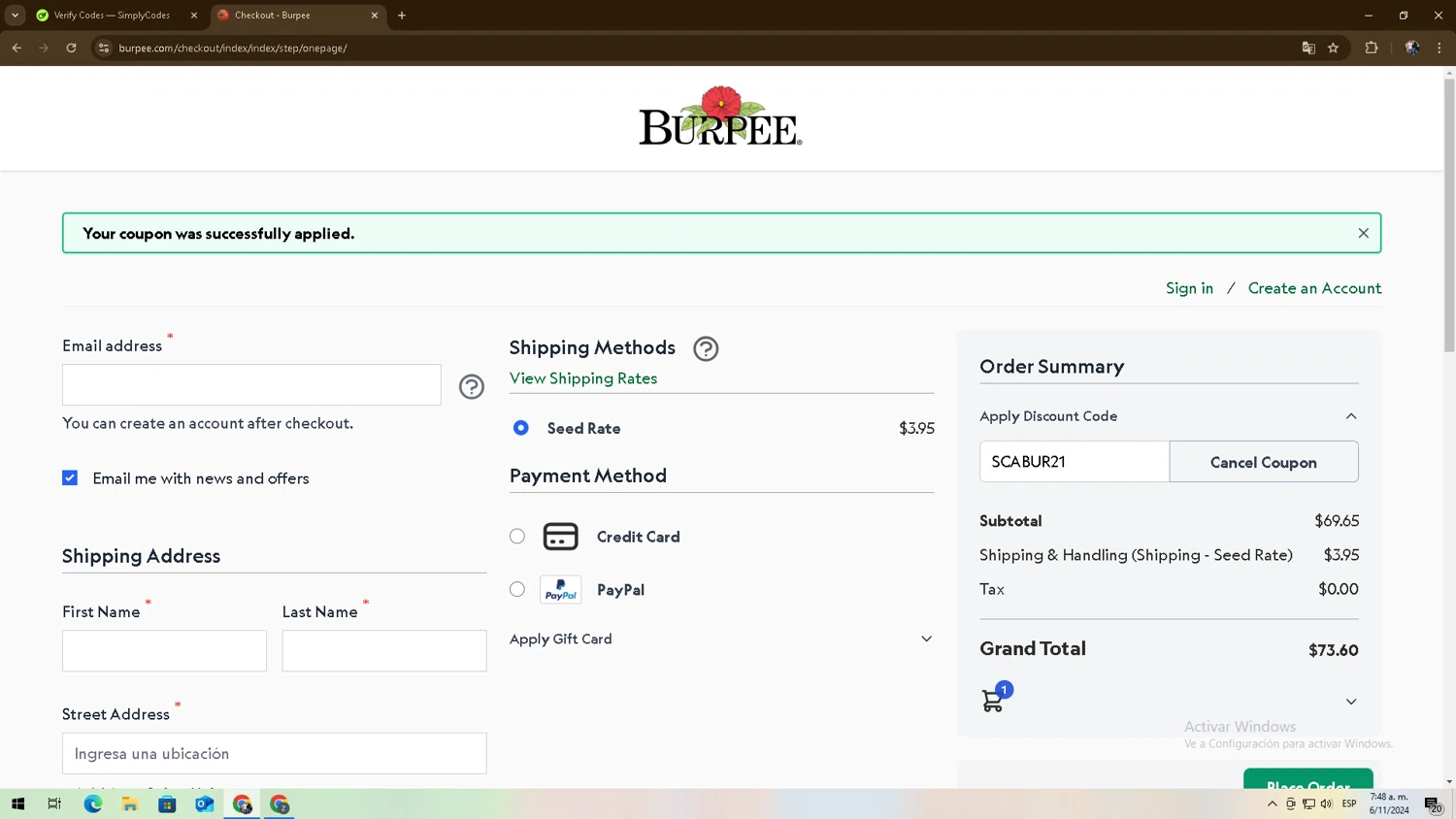
Task: Open the email address help icon
Action: [x=472, y=386]
